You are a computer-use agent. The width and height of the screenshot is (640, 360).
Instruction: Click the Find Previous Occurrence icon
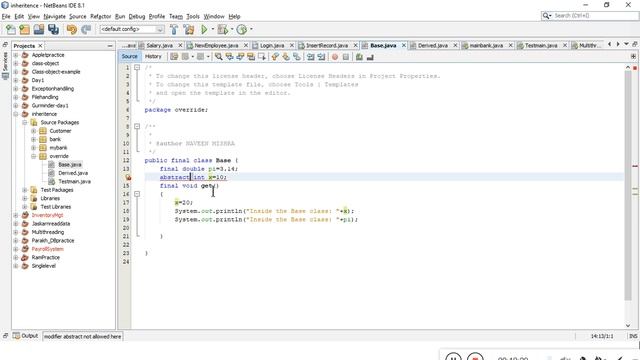click(x=229, y=57)
